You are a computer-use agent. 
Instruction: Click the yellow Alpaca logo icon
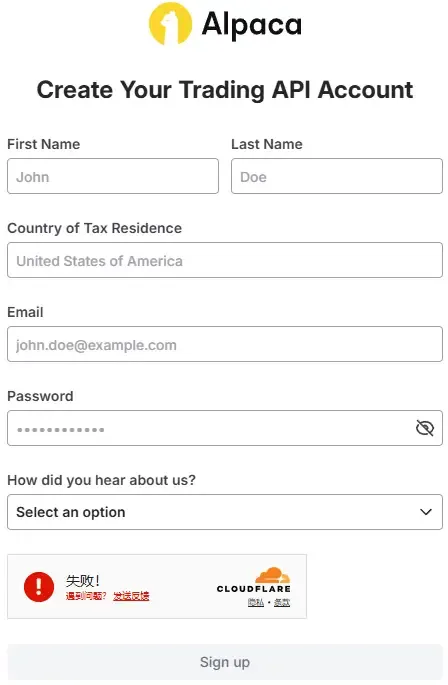[170, 23]
